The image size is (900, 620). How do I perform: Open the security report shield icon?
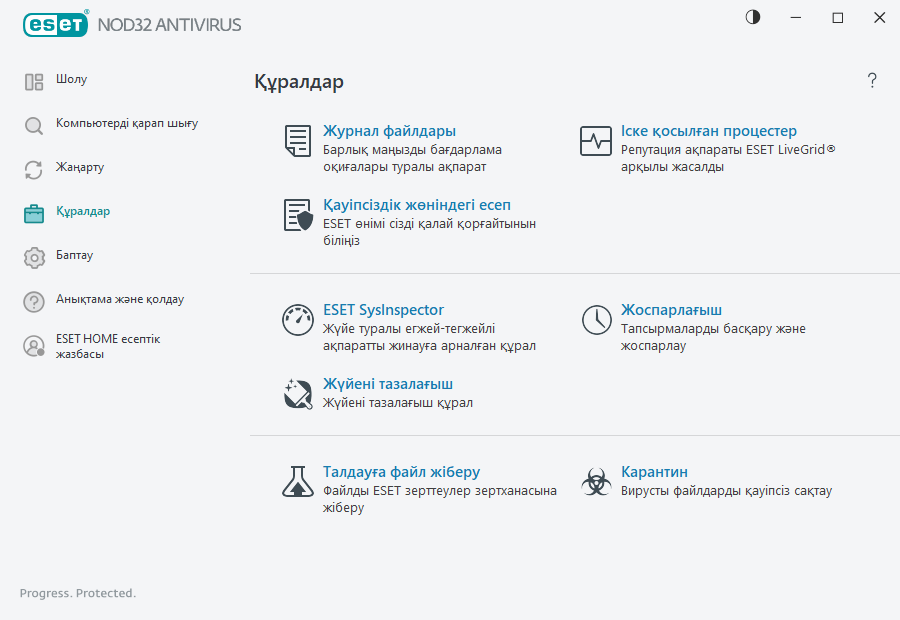click(x=297, y=215)
